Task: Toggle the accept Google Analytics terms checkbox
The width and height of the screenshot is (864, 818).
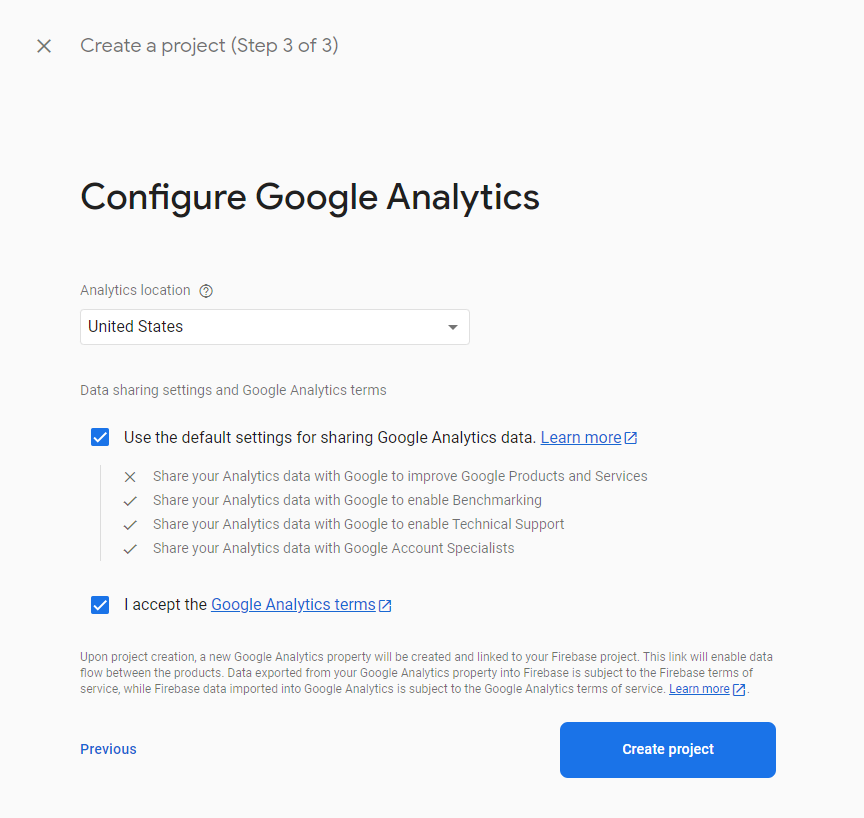Action: click(x=100, y=605)
